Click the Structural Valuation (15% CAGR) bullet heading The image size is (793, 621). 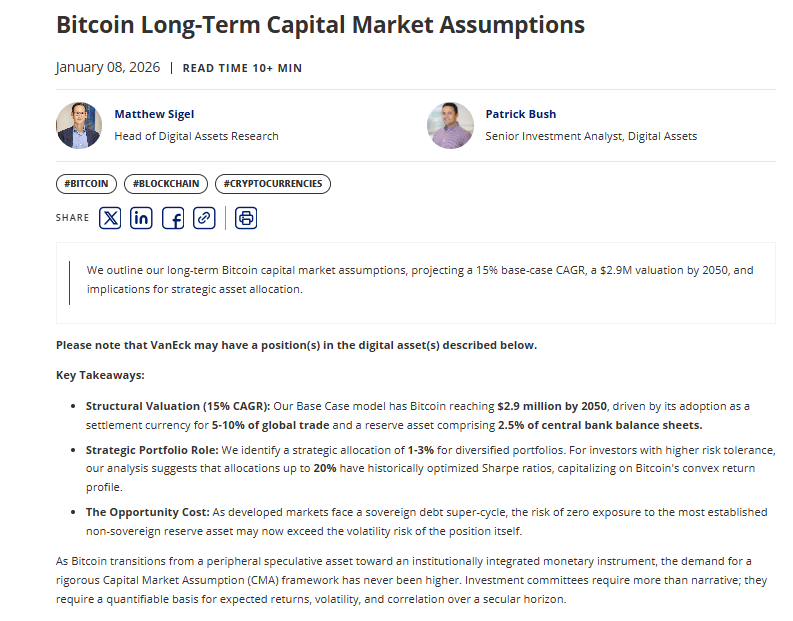click(177, 406)
